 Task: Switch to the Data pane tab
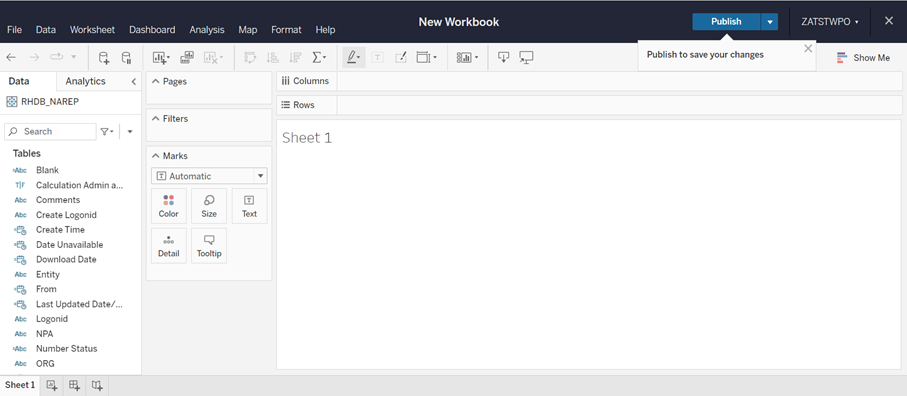(19, 82)
